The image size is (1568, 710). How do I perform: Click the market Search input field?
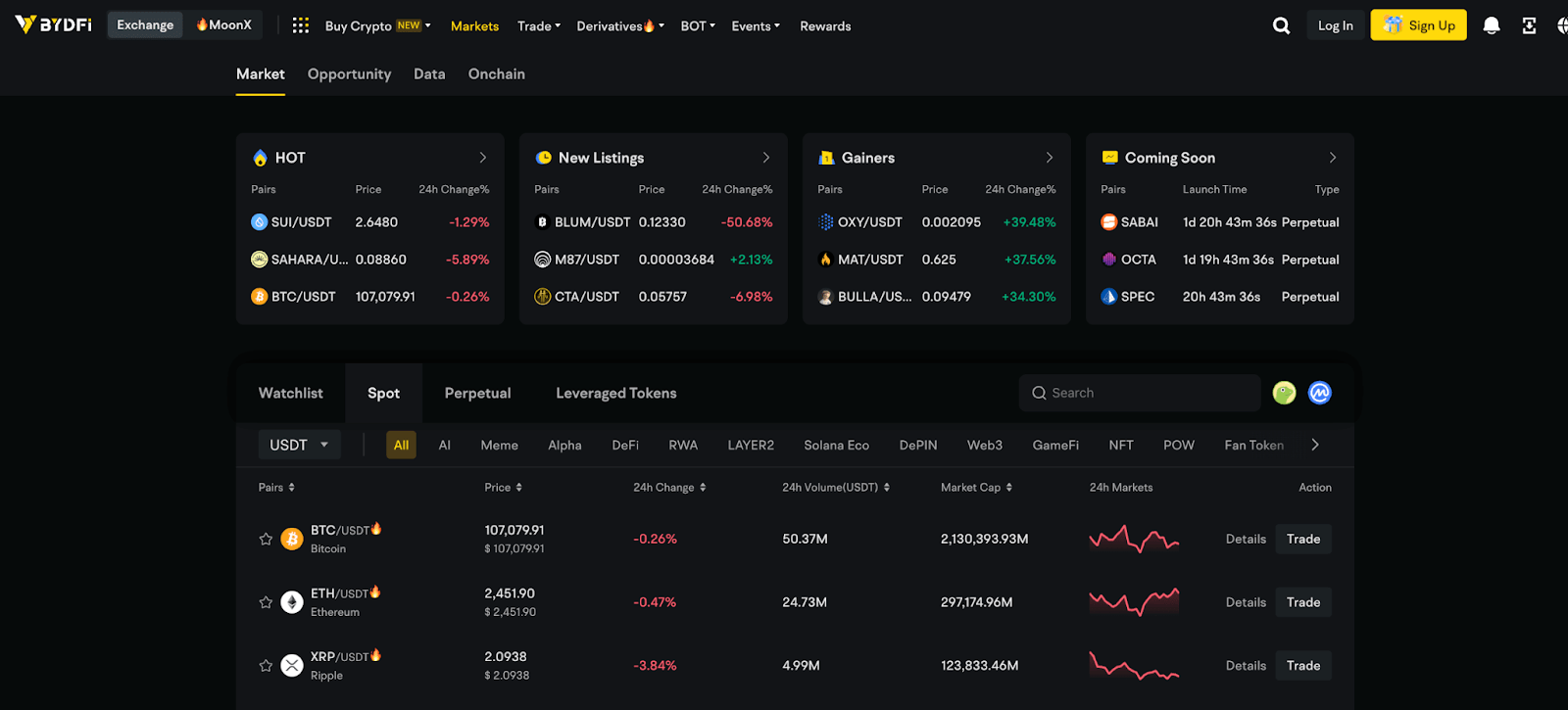[x=1147, y=393]
